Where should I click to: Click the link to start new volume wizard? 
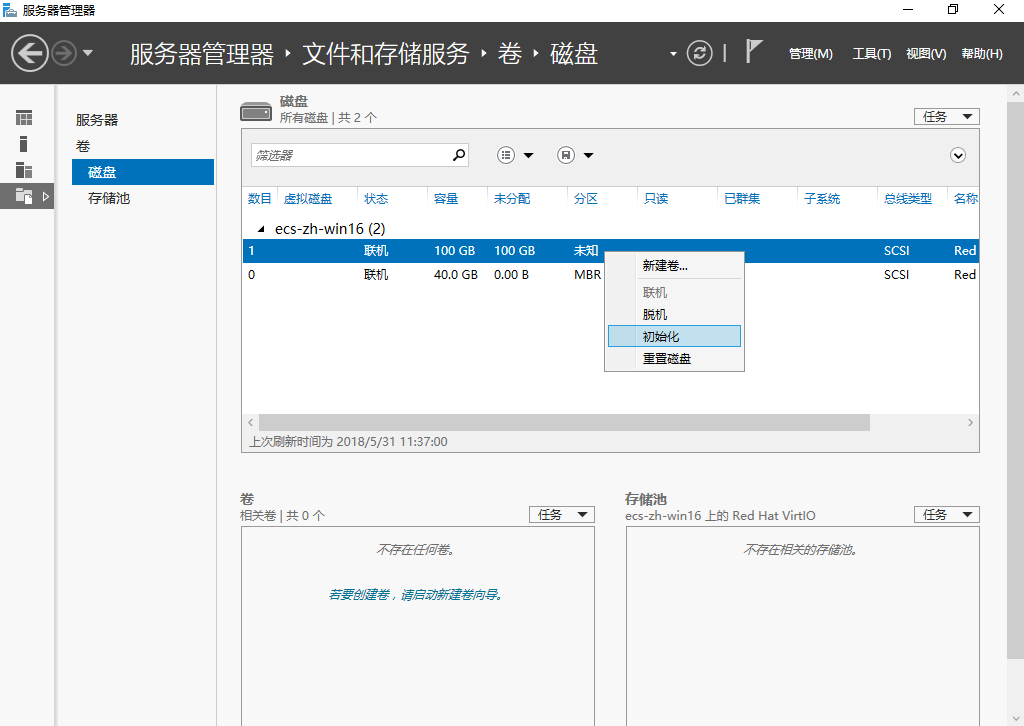416,594
